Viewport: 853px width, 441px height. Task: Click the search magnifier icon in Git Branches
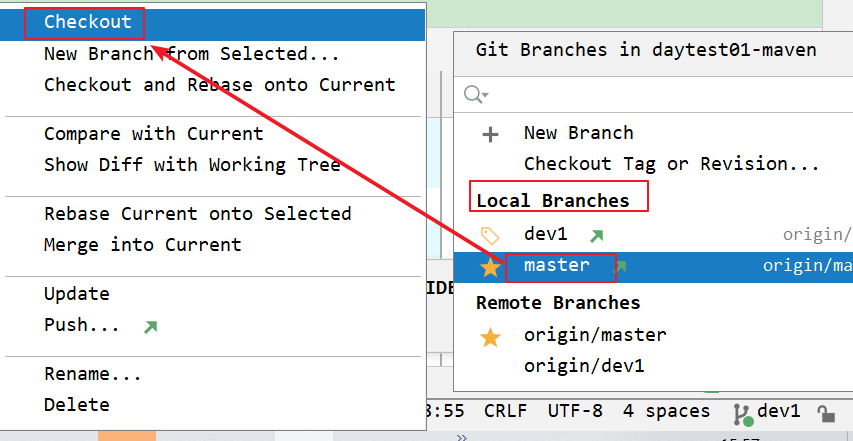pyautogui.click(x=474, y=95)
